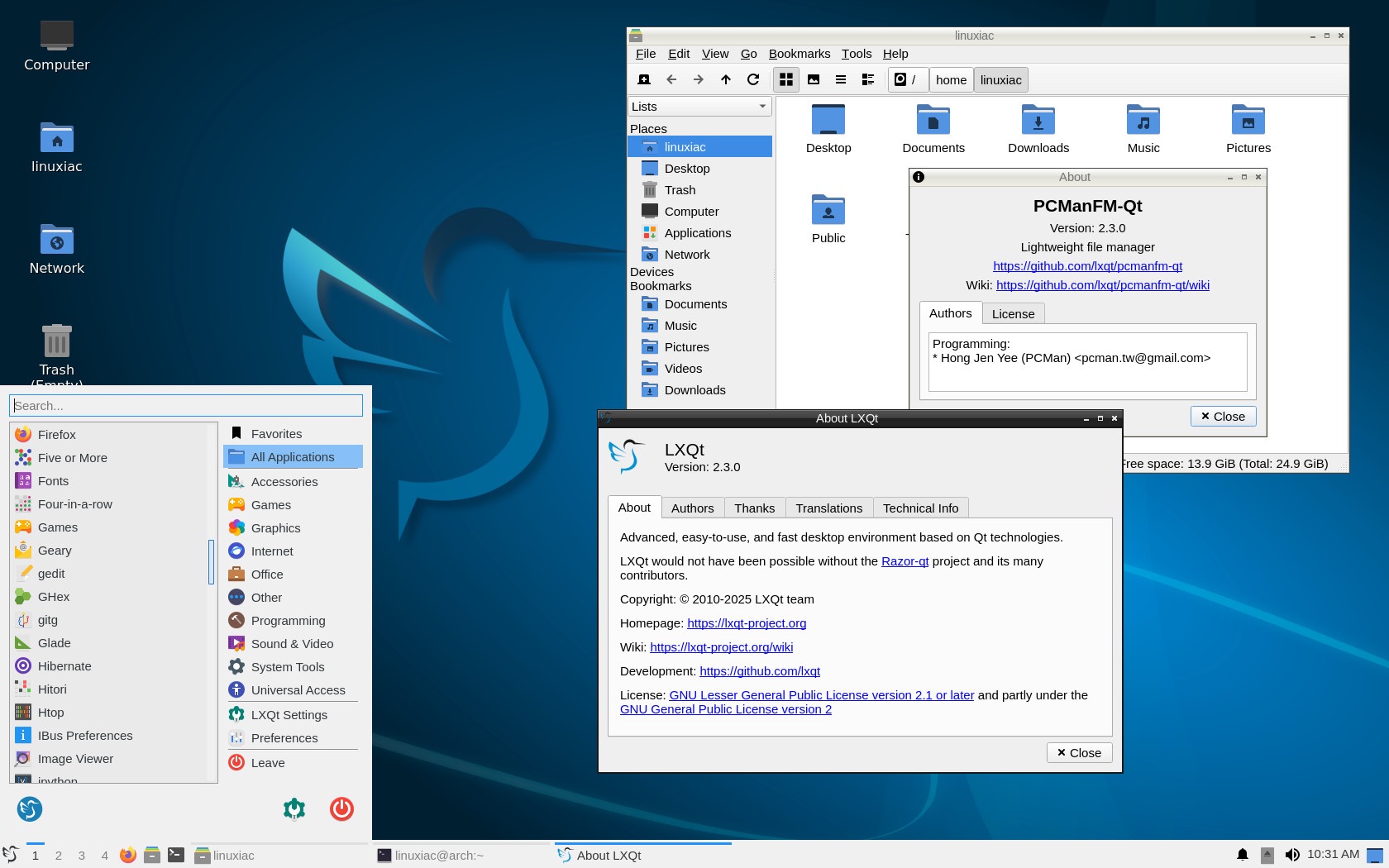Select the back navigation arrow

coord(671,79)
